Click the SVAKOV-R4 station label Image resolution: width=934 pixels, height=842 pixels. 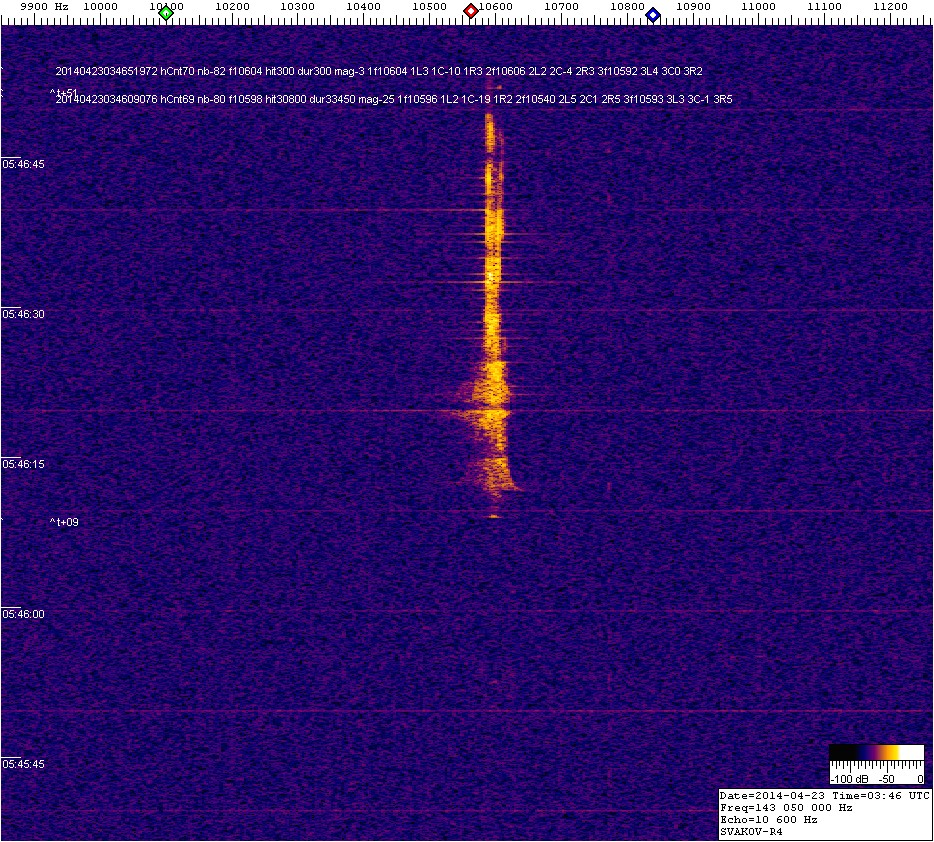(754, 831)
